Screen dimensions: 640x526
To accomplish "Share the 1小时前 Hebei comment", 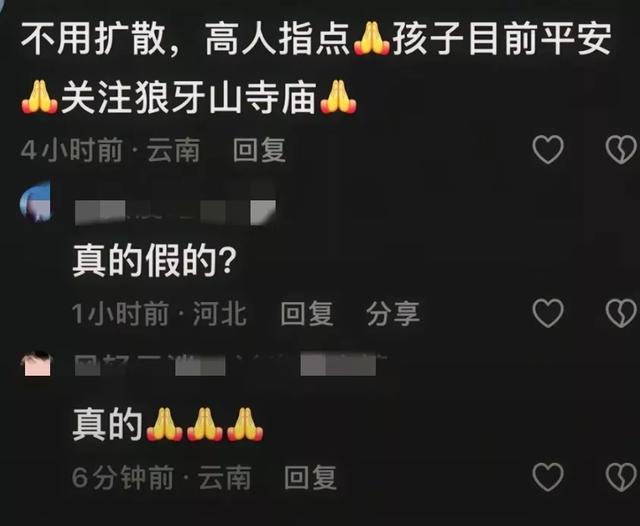I will pos(393,313).
